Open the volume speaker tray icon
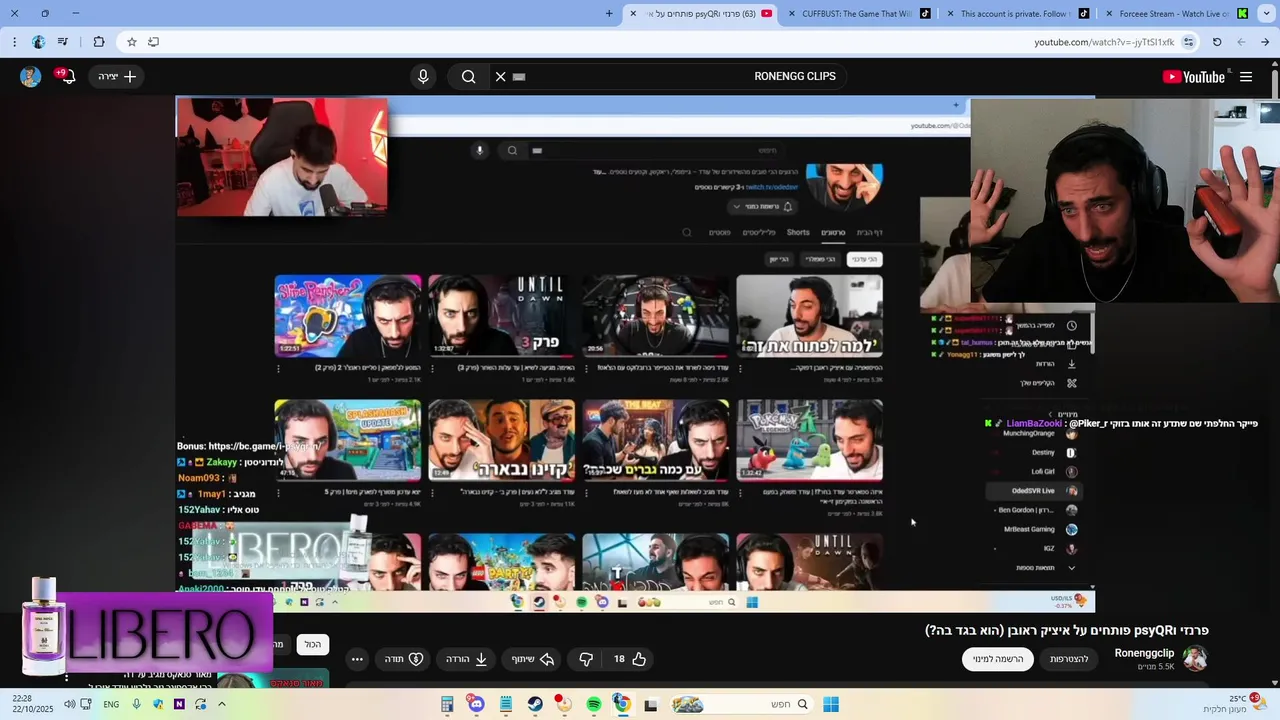Image resolution: width=1280 pixels, height=720 pixels. coord(69,704)
